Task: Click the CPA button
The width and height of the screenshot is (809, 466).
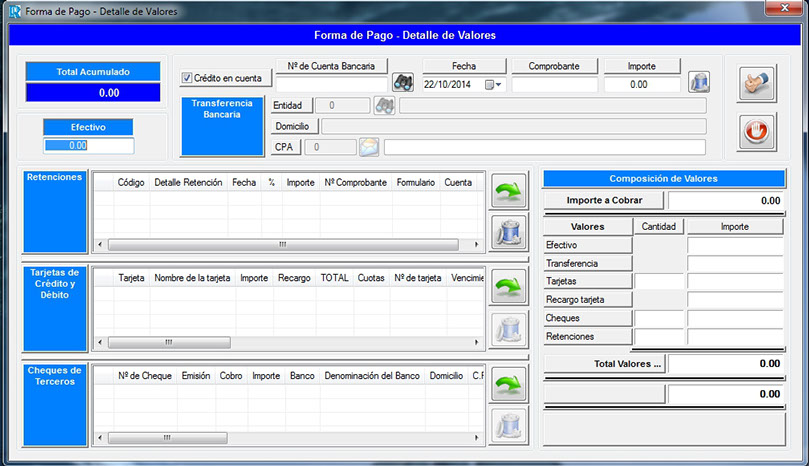Action: coord(285,147)
